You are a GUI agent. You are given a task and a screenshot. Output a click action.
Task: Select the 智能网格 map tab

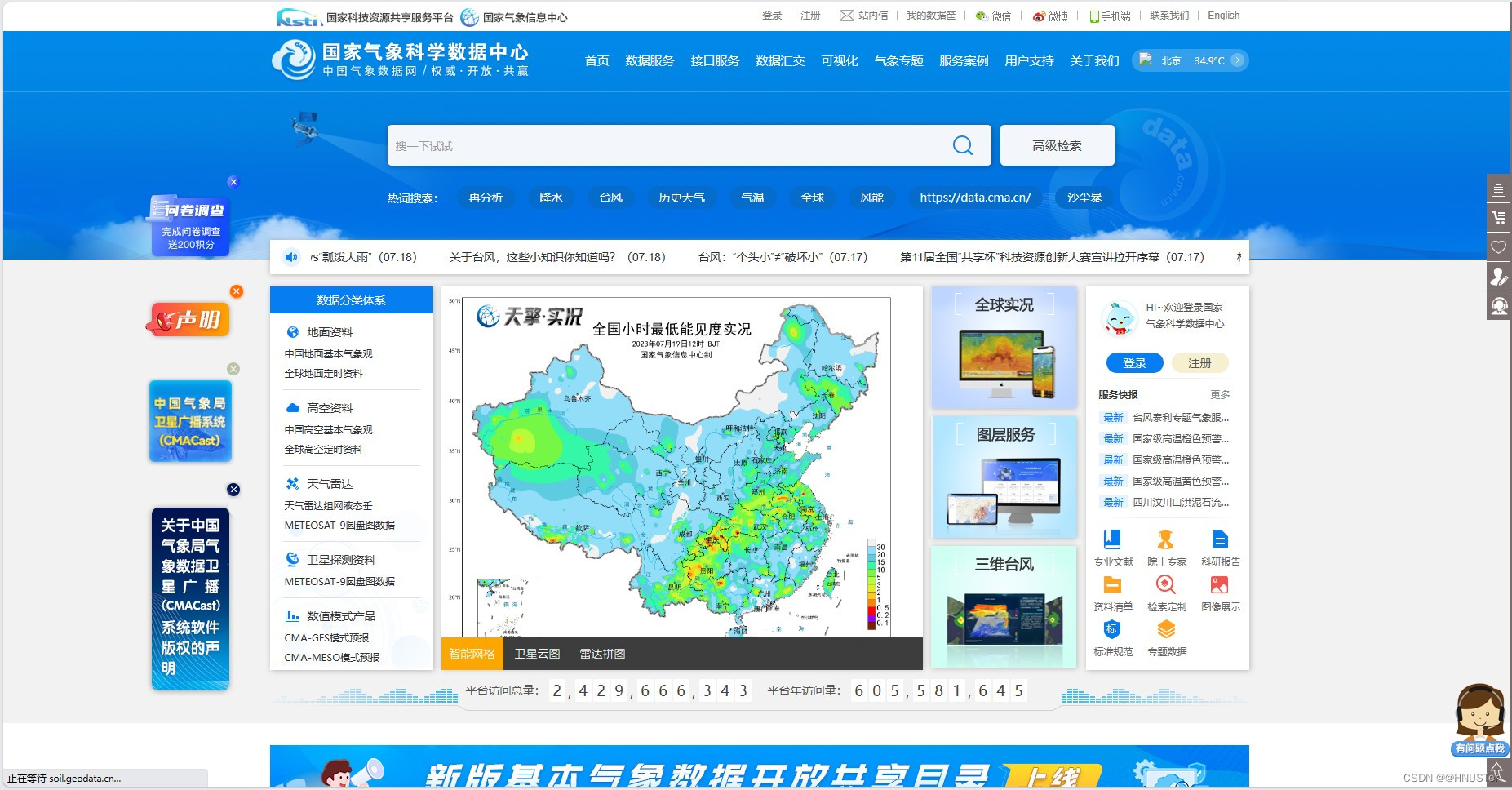tap(472, 654)
